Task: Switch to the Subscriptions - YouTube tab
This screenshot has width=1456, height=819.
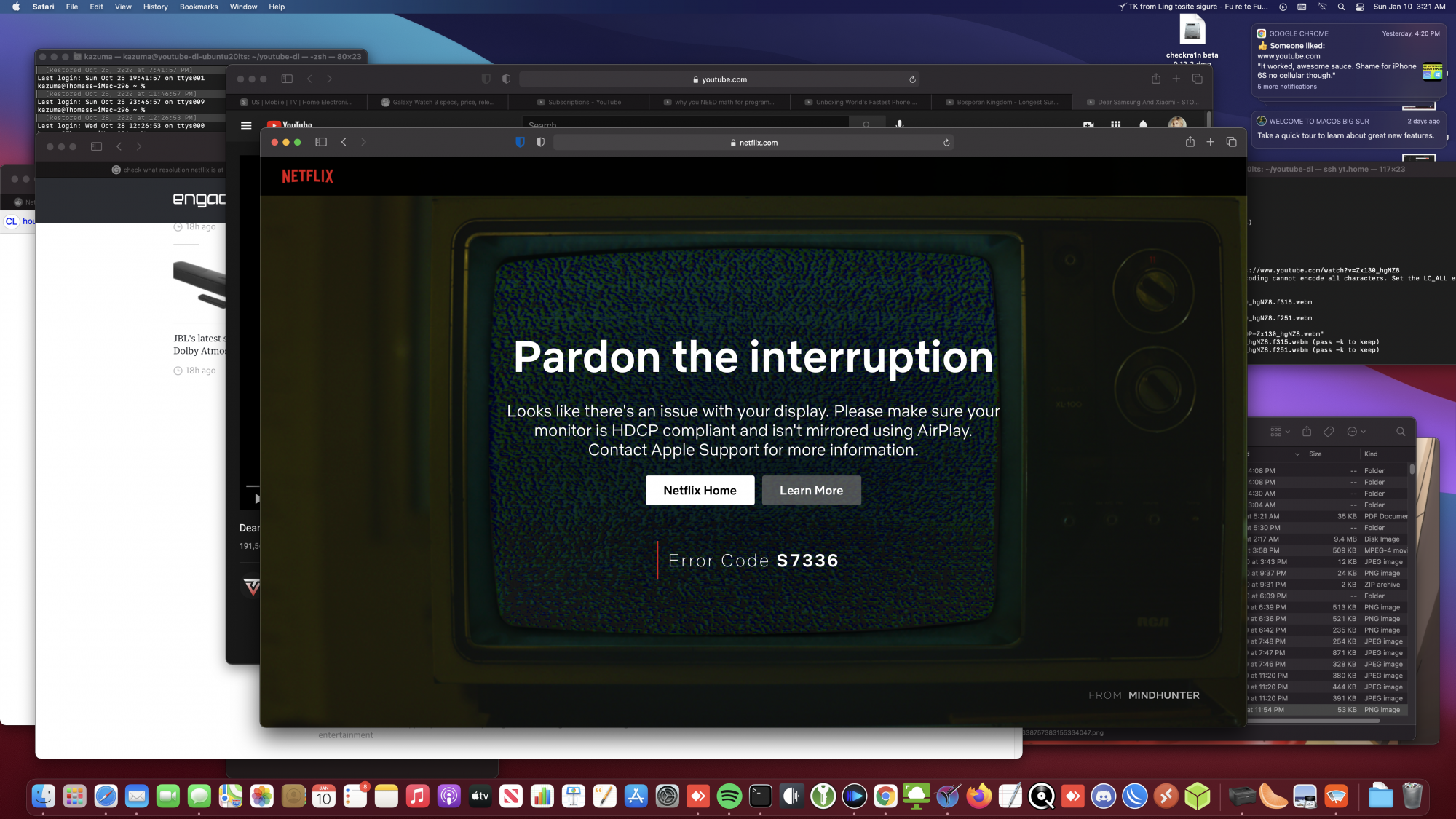Action: (x=579, y=102)
